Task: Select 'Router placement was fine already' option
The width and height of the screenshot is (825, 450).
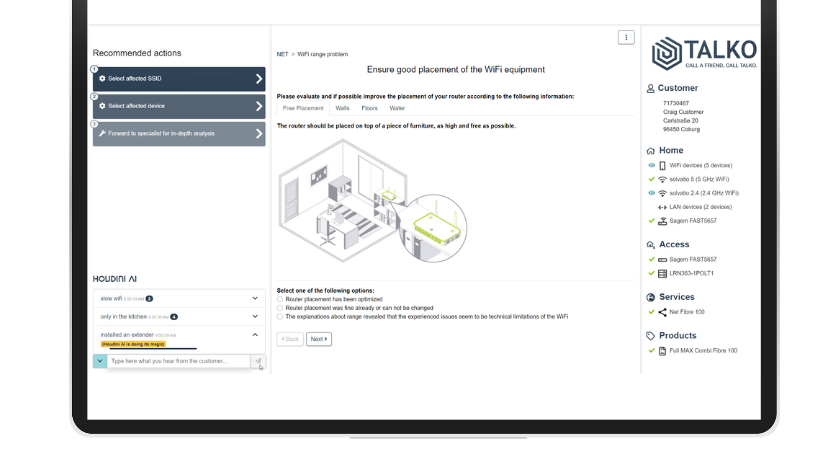Action: pyautogui.click(x=280, y=307)
